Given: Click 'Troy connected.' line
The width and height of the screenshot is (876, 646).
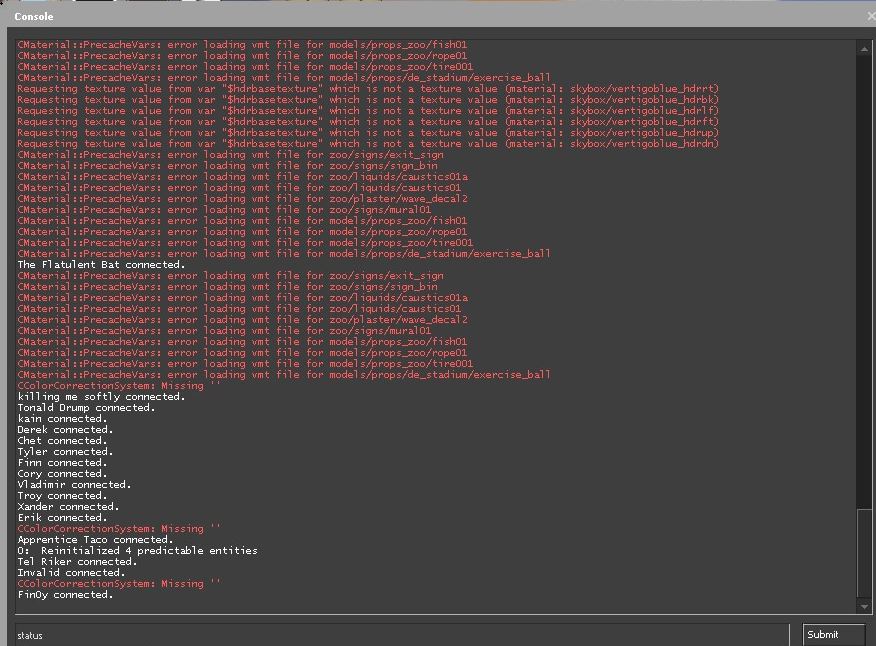Looking at the screenshot, I should [x=62, y=495].
